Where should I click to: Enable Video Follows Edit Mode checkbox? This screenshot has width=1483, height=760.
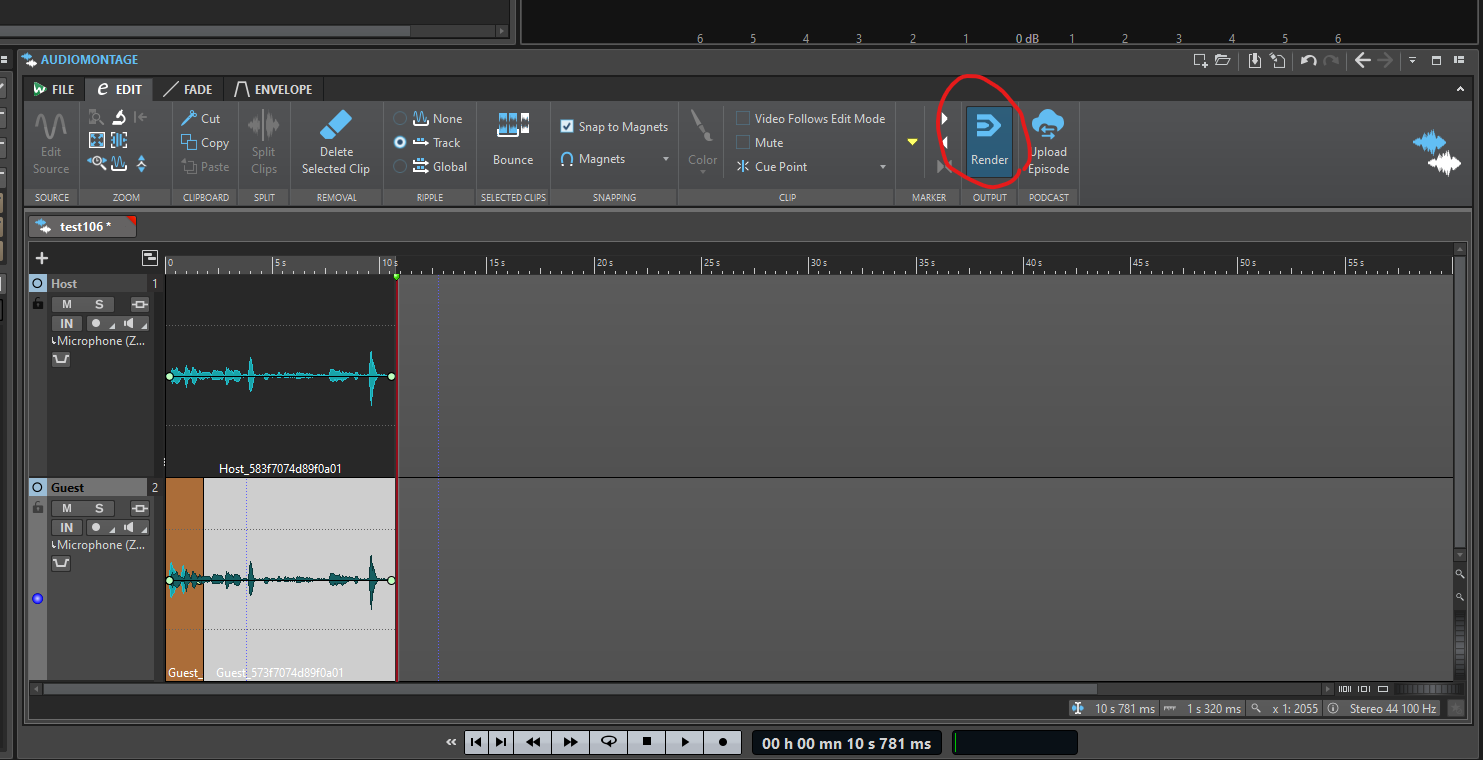pyautogui.click(x=743, y=118)
